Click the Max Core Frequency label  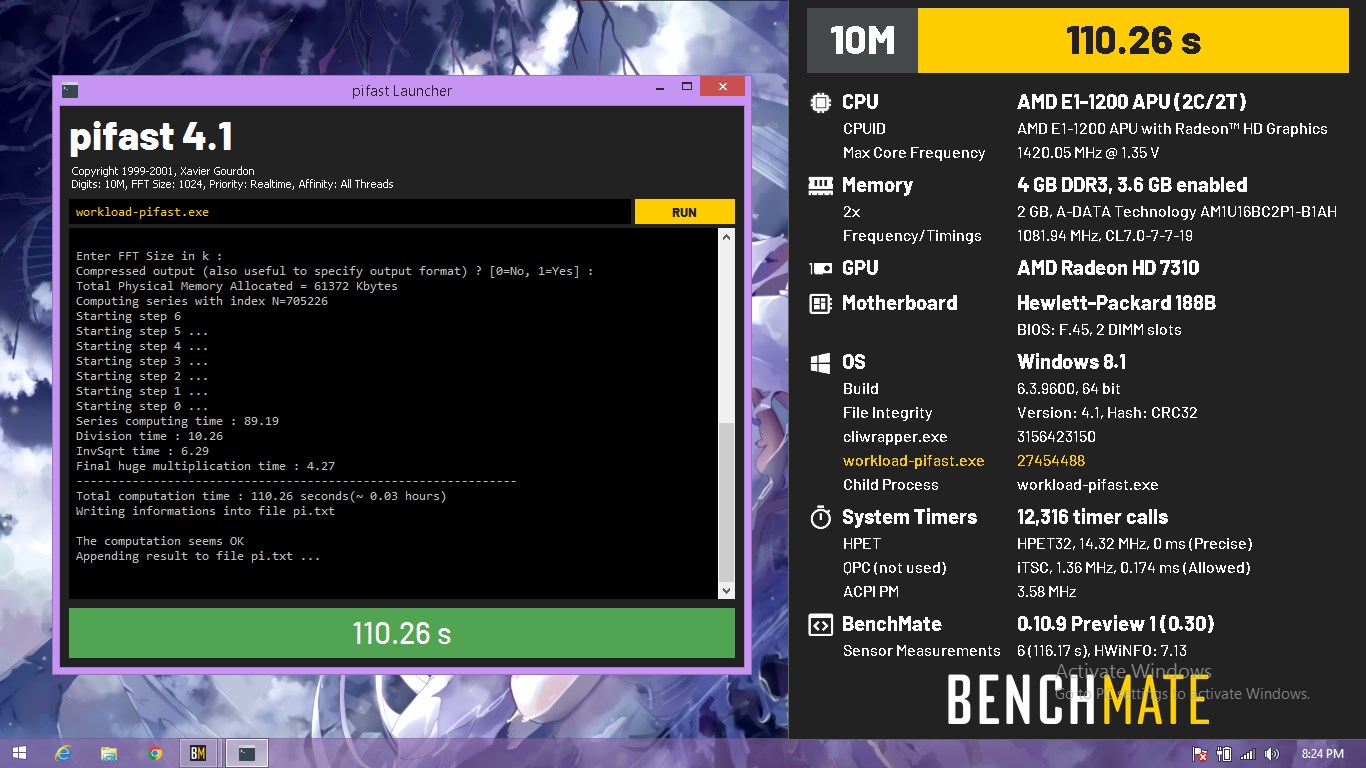[914, 153]
